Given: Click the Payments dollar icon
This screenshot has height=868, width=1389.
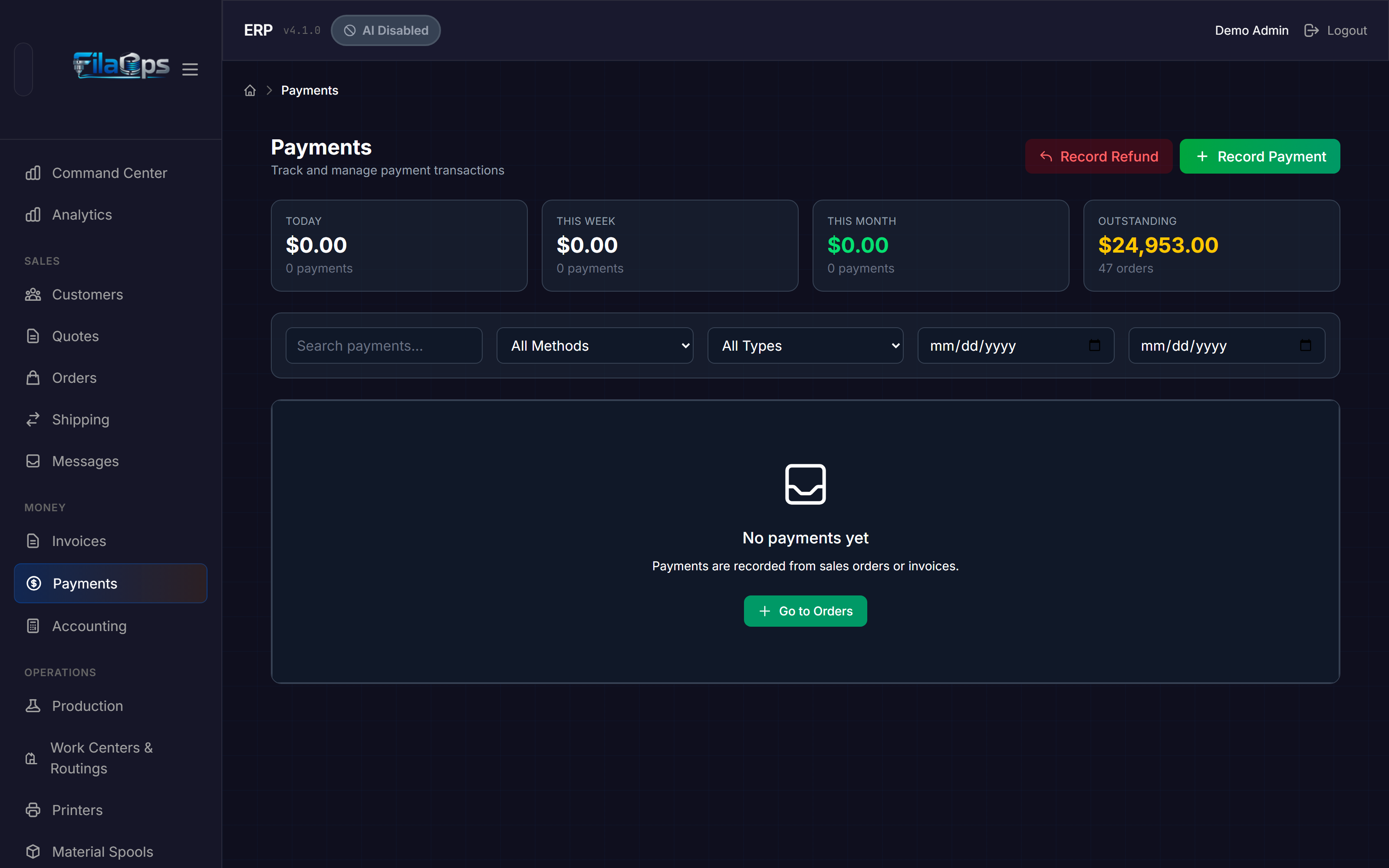Looking at the screenshot, I should pos(34,583).
